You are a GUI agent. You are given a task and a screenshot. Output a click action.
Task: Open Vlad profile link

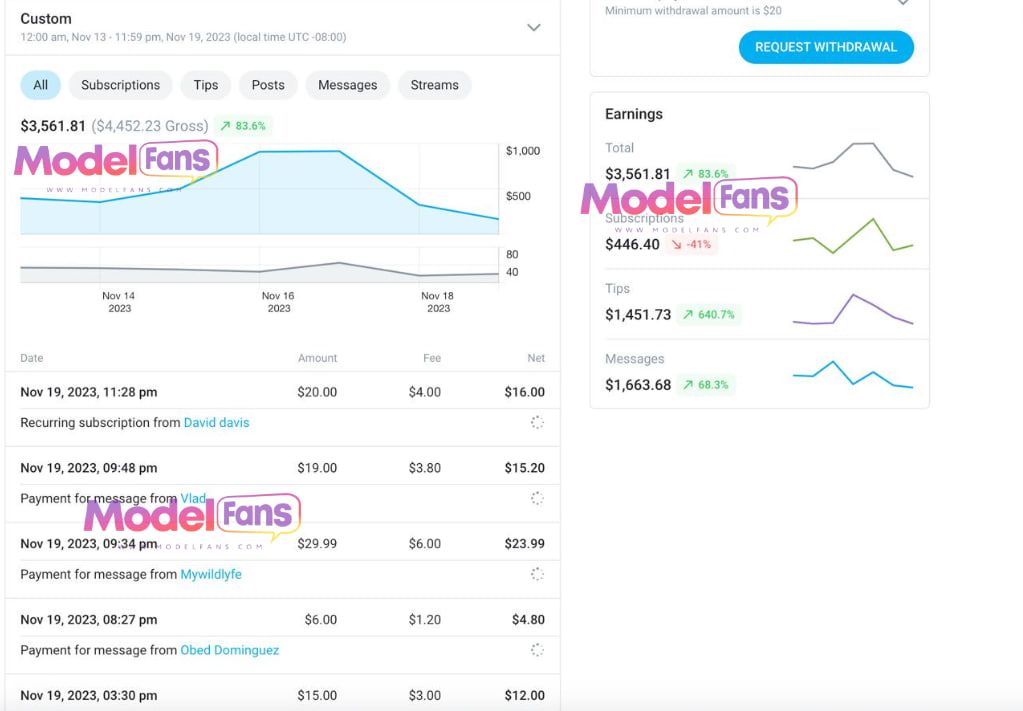point(193,498)
